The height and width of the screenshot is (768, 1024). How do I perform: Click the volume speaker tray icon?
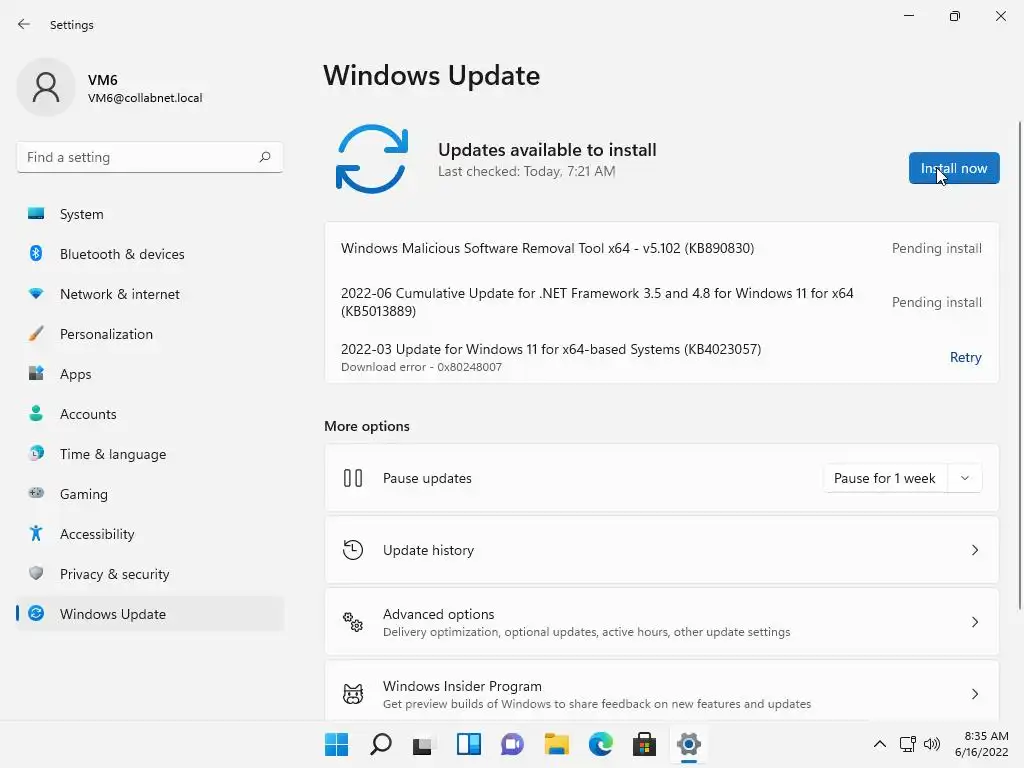tap(932, 744)
